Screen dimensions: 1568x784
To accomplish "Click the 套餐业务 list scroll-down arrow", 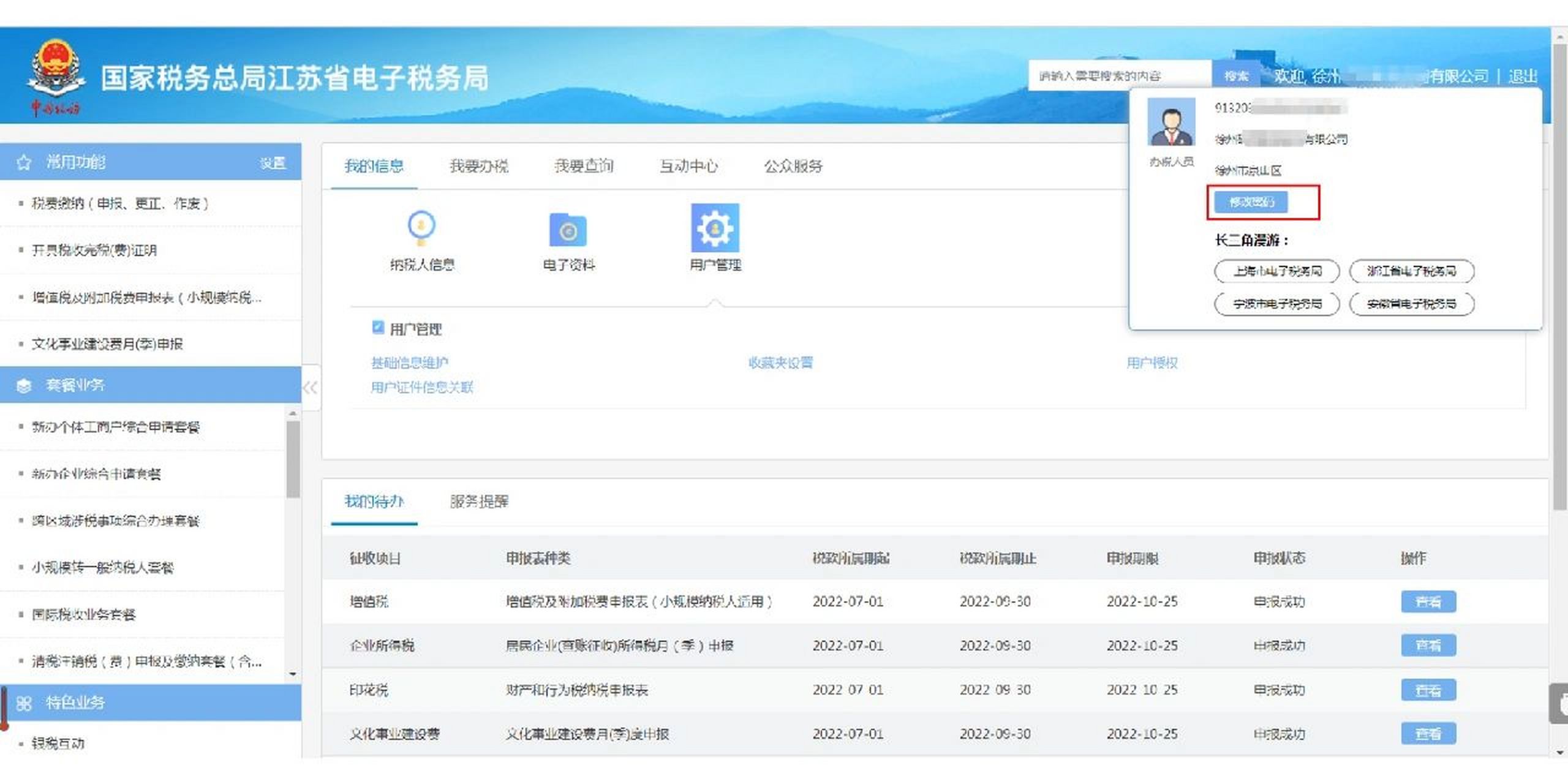I will 293,674.
